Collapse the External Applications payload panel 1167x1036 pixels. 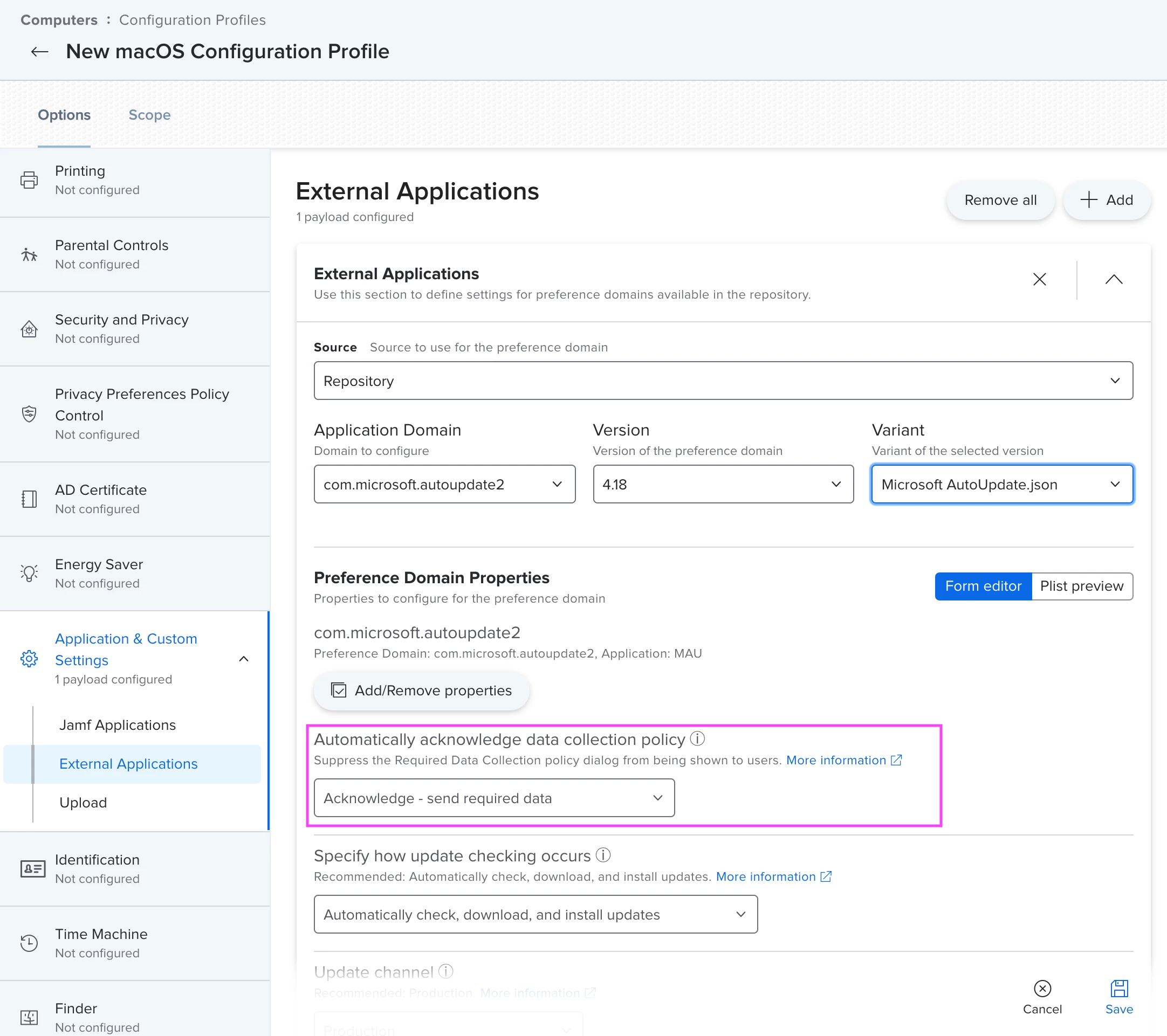pos(1114,279)
